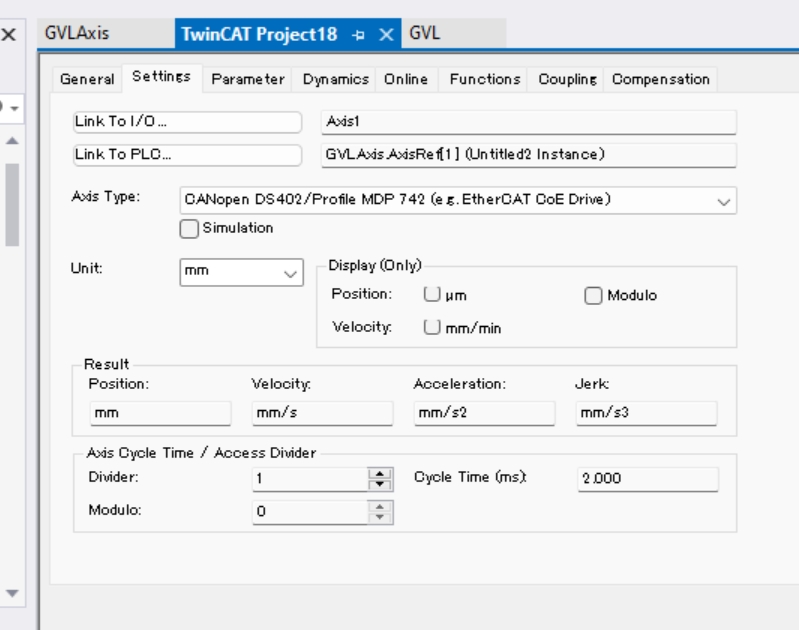Click the Result Position mm field

161,413
